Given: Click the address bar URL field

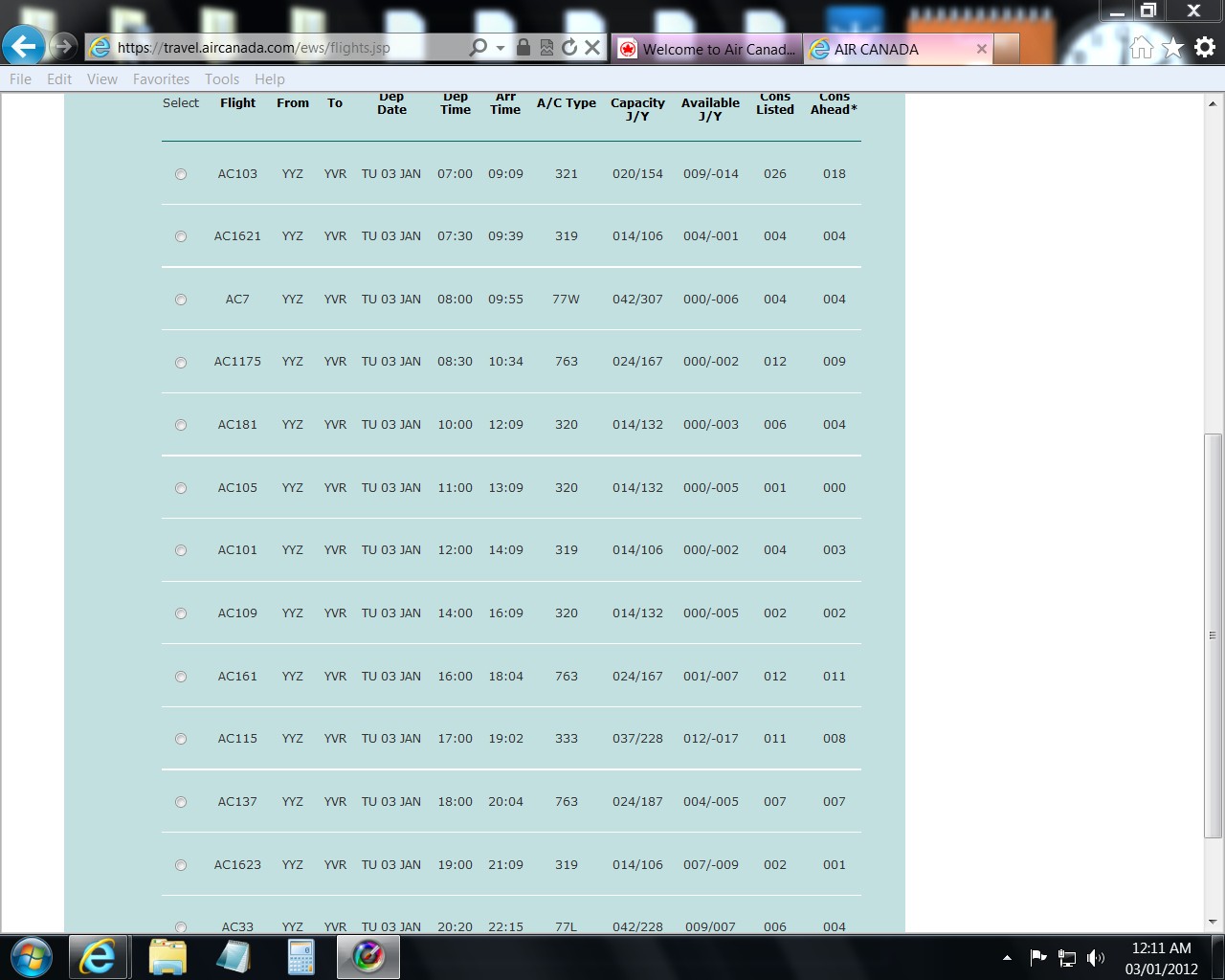Looking at the screenshot, I should (287, 47).
